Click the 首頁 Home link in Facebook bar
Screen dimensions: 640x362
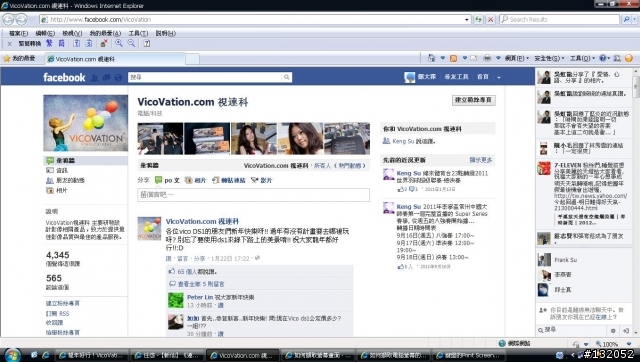(x=482, y=77)
